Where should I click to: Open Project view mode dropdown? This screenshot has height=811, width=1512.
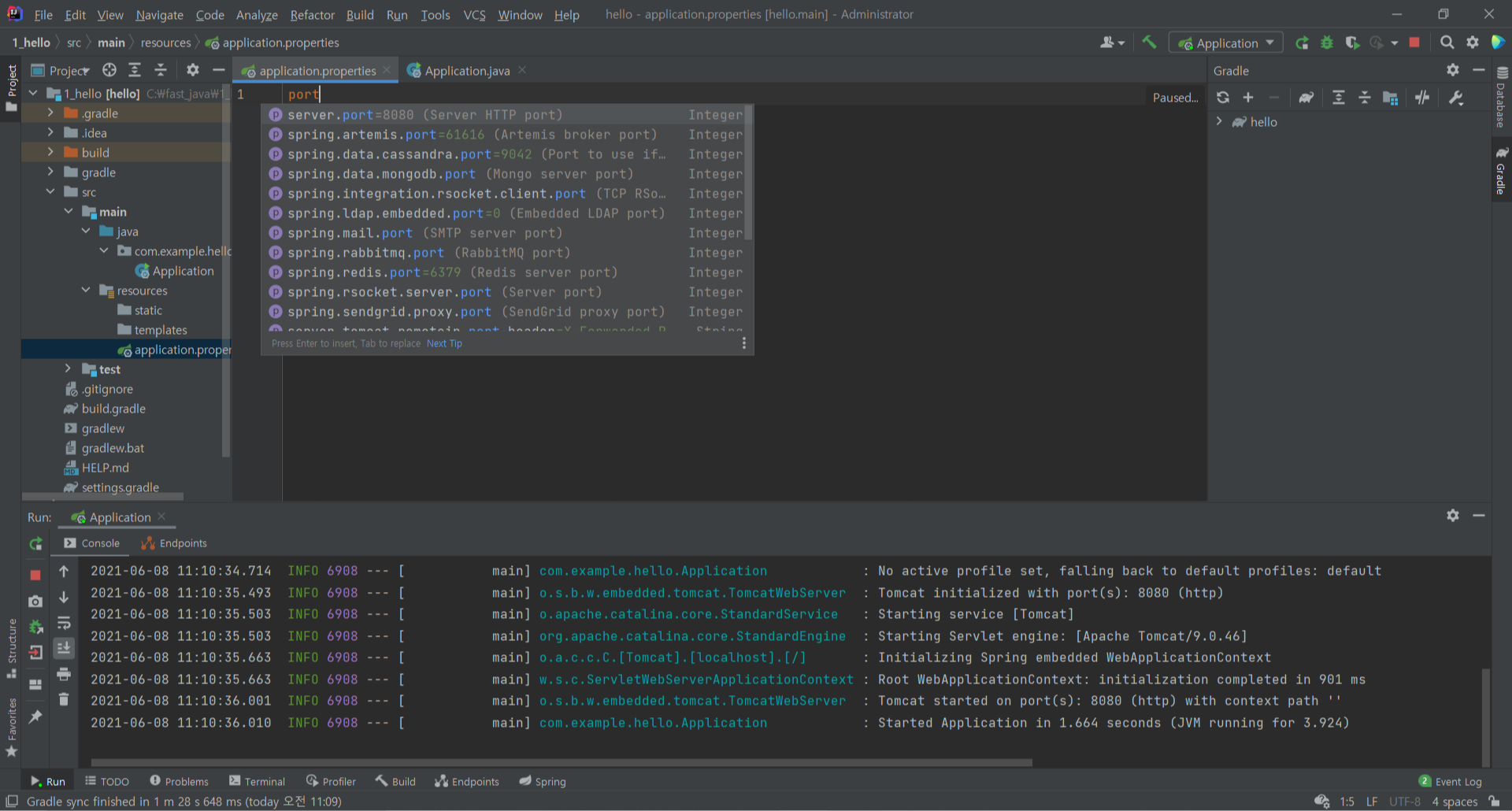[61, 70]
